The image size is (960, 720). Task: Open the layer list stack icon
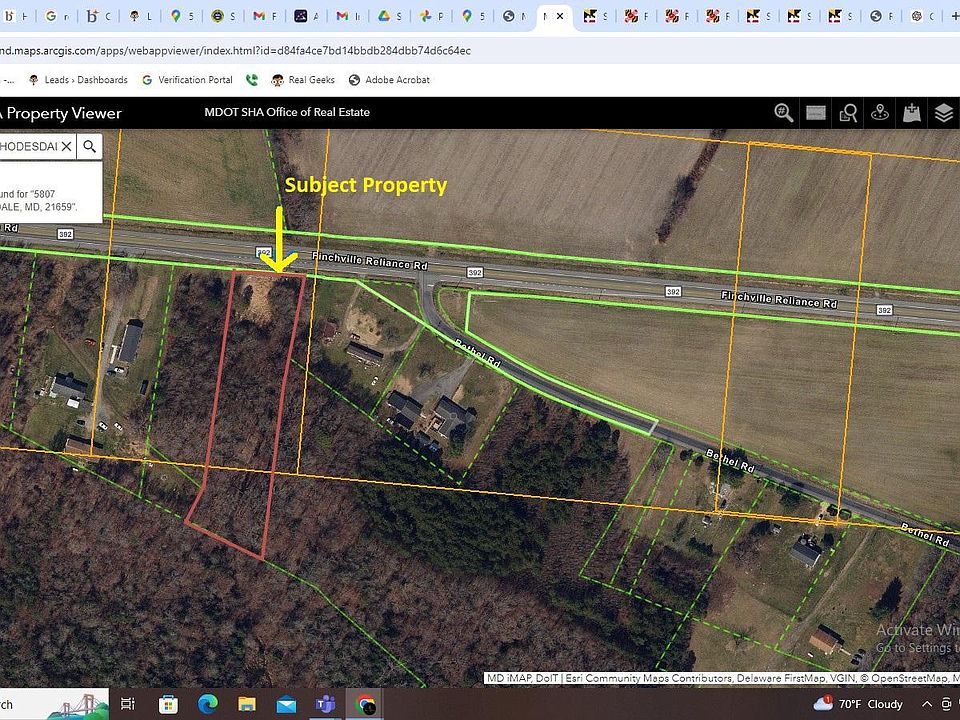pyautogui.click(x=943, y=113)
